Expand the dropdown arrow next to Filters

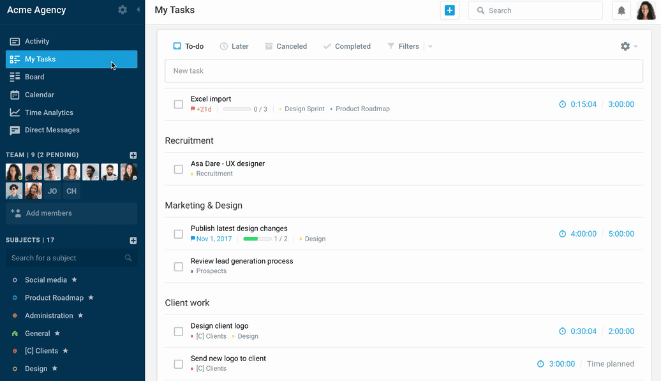tap(430, 46)
